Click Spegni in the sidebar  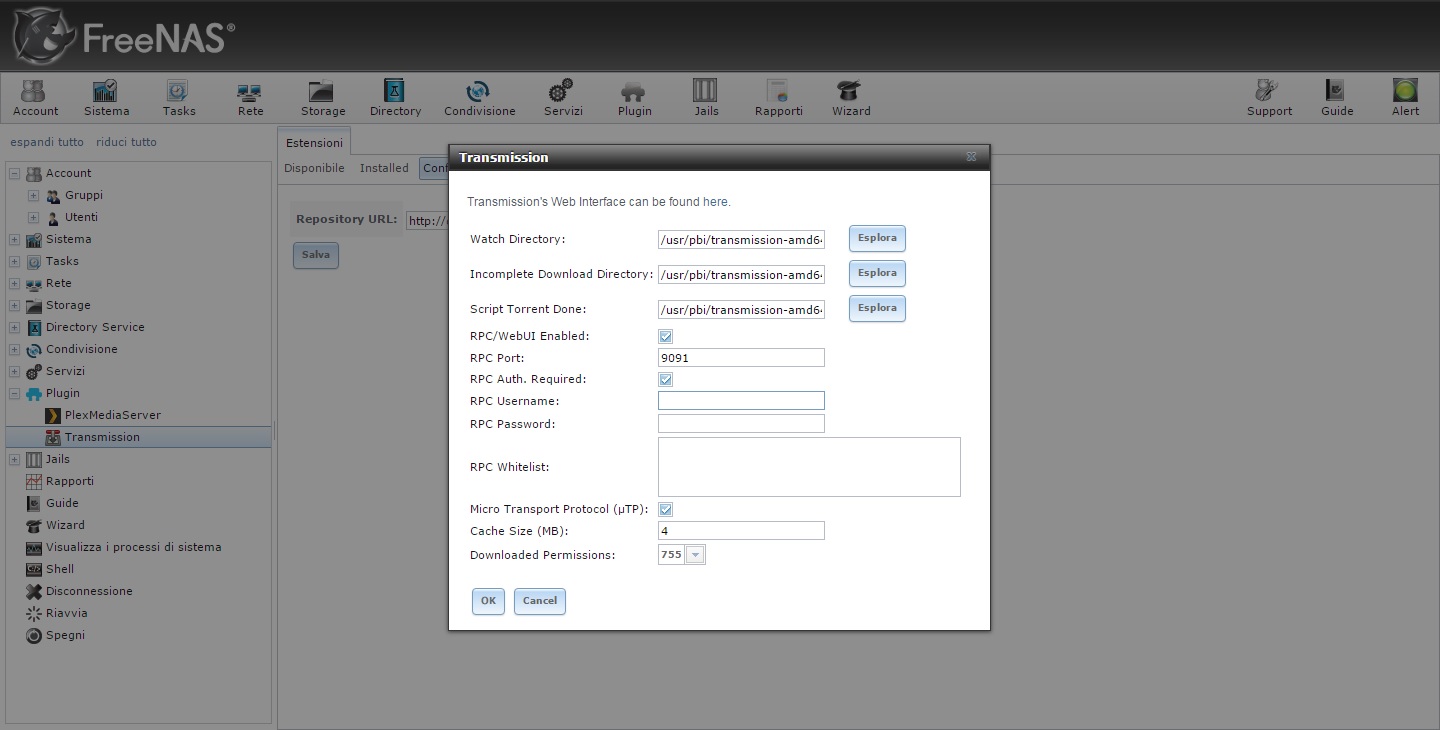[x=65, y=635]
